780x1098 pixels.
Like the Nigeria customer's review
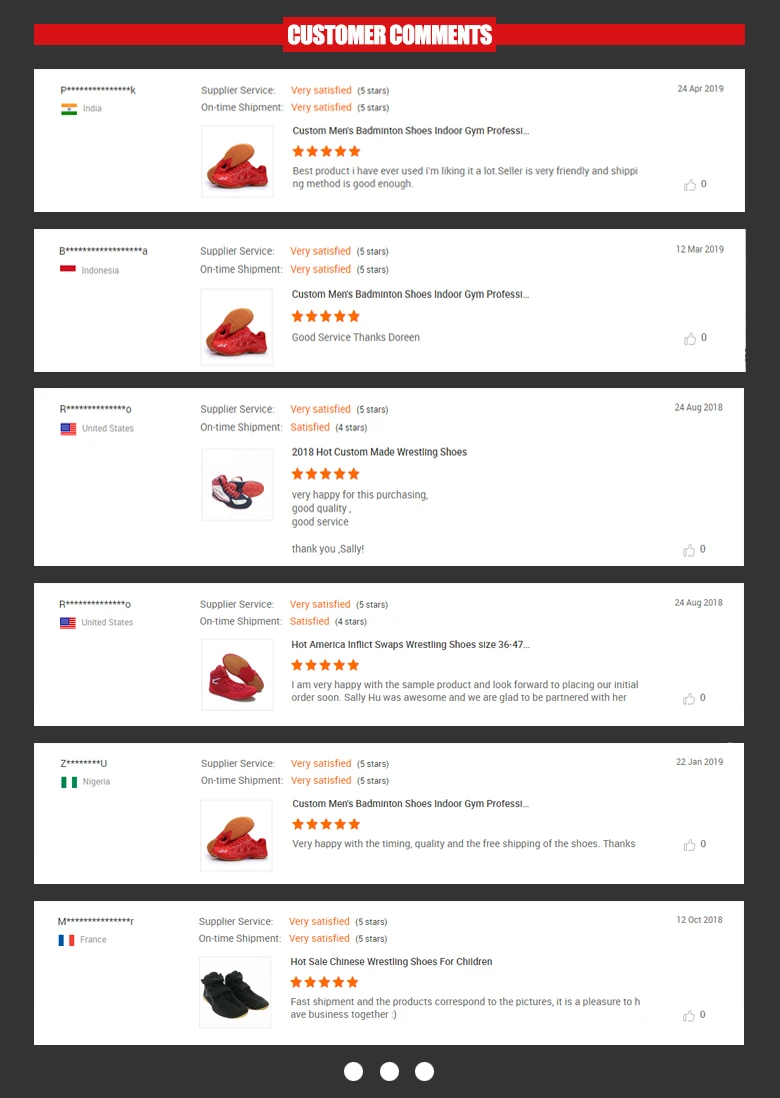(689, 845)
